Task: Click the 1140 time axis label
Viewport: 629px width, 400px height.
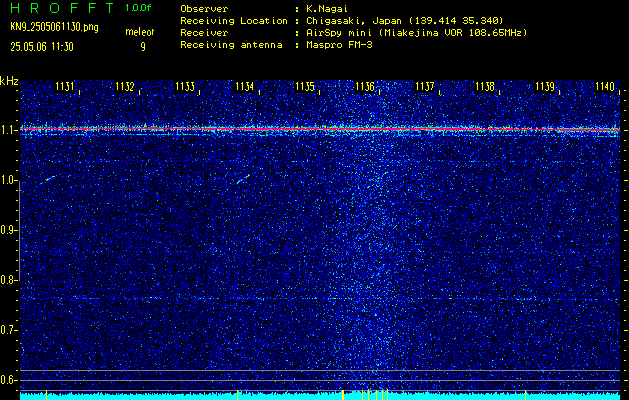Action: 605,86
